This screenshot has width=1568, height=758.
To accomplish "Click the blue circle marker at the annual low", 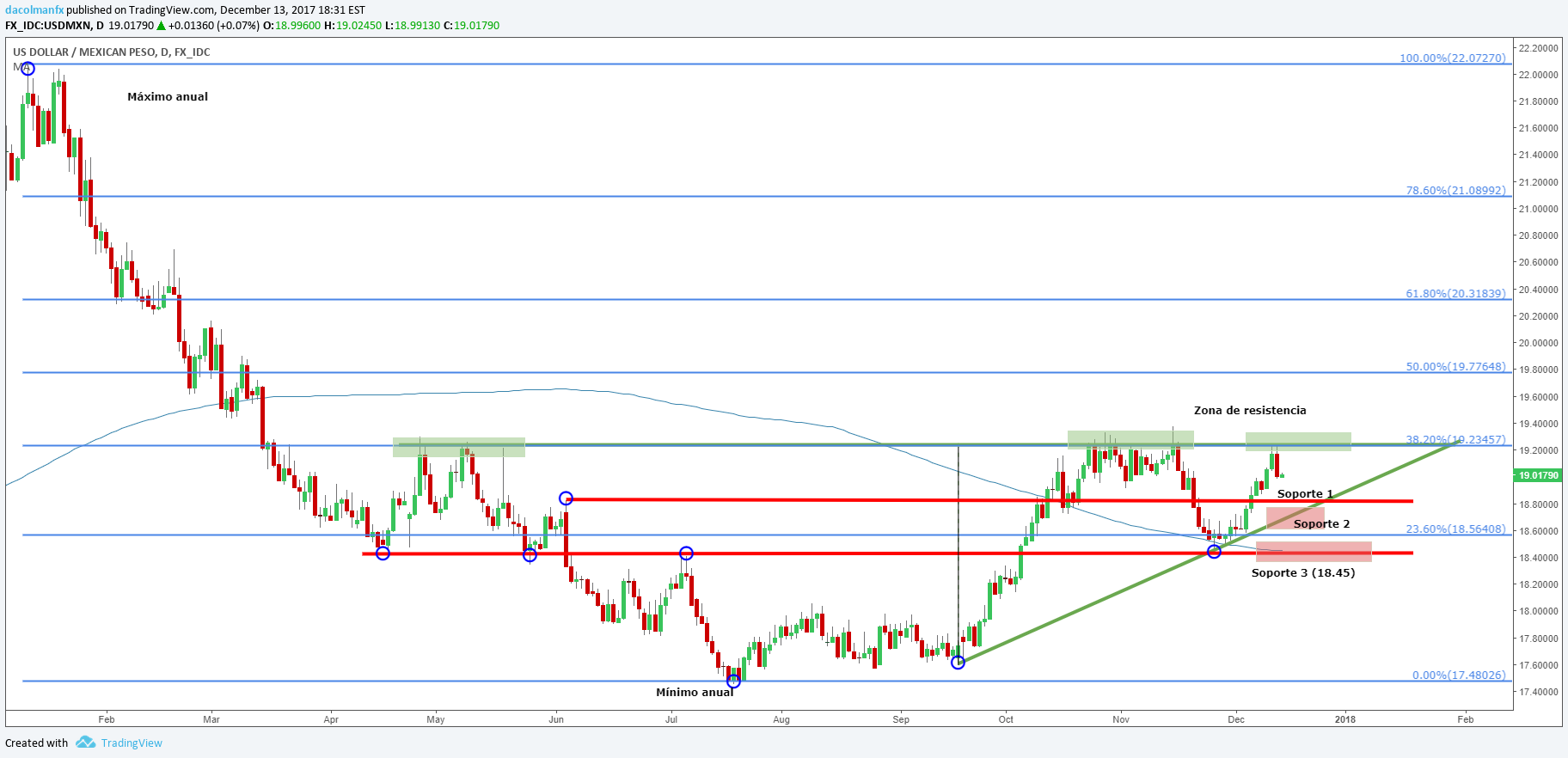I will (733, 682).
